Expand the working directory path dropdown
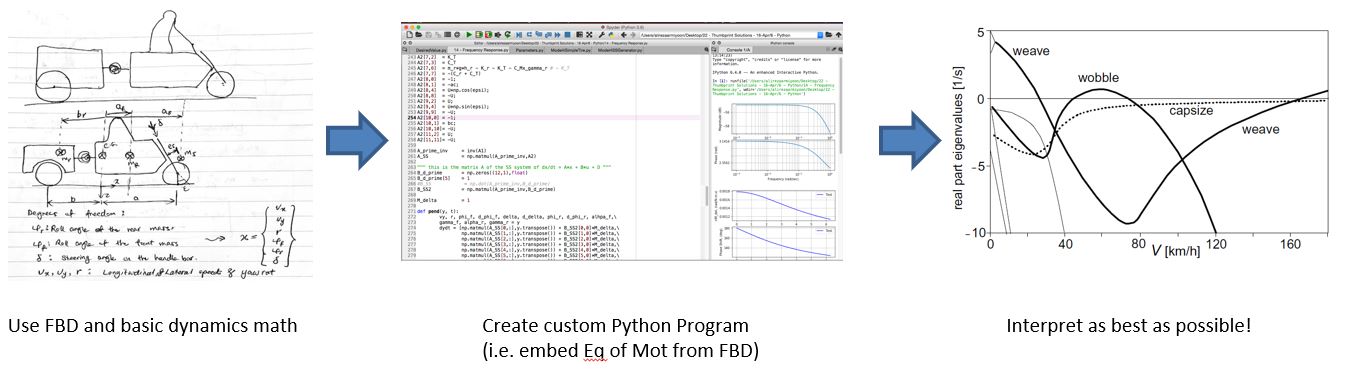The height and width of the screenshot is (372, 1345). 820,35
